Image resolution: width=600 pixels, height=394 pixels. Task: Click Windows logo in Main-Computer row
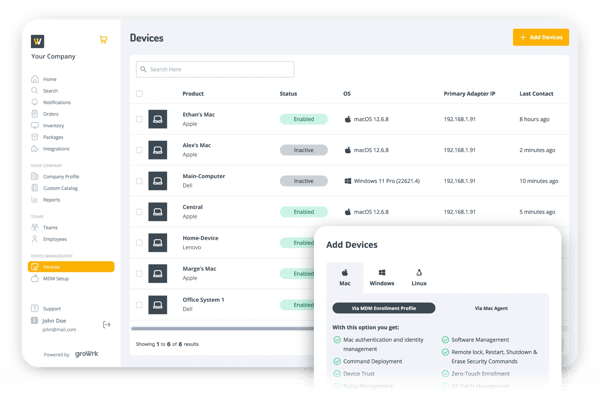click(347, 181)
